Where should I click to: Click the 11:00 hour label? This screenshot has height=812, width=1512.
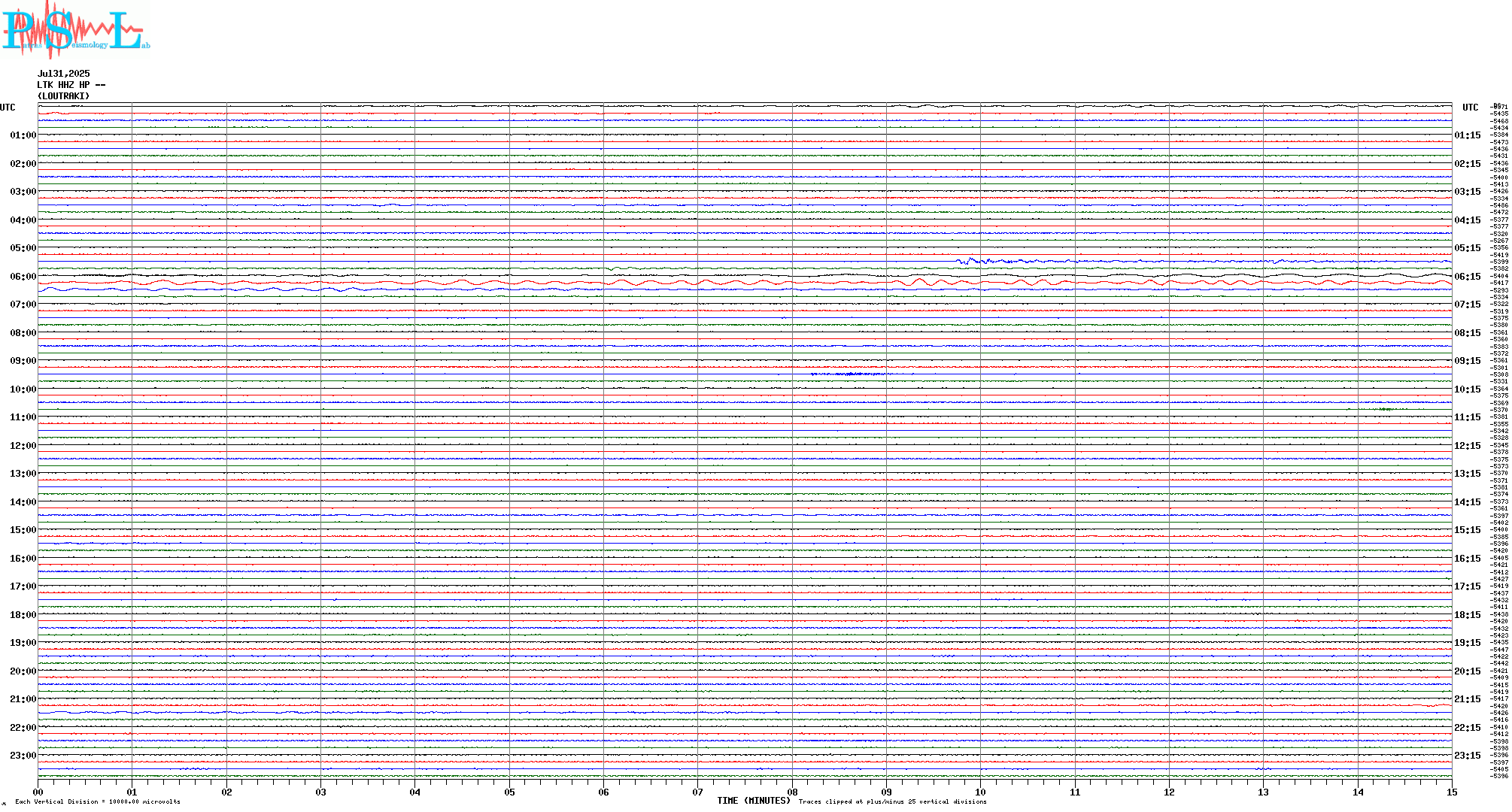coord(23,417)
